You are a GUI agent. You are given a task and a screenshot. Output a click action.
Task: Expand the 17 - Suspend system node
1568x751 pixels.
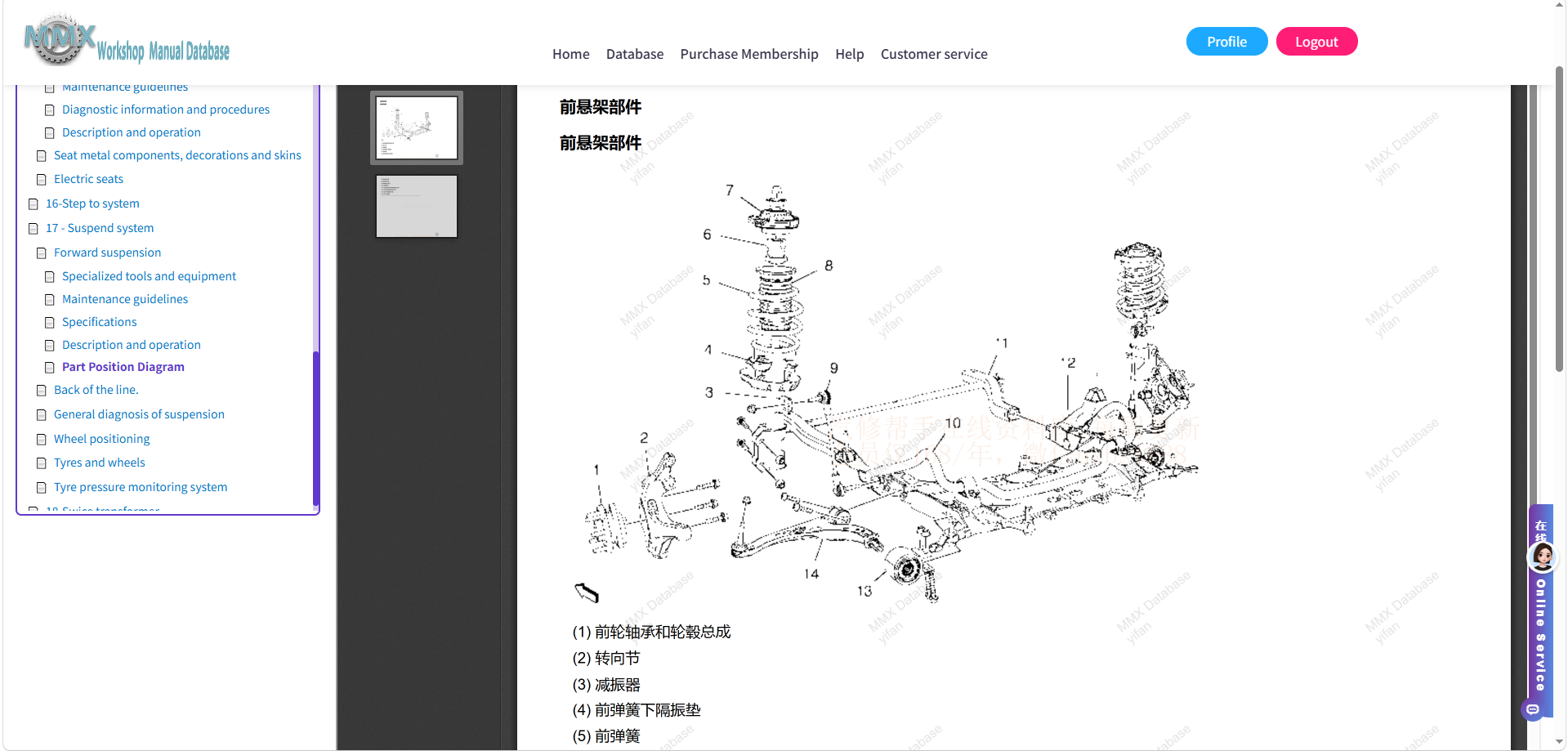coord(100,228)
